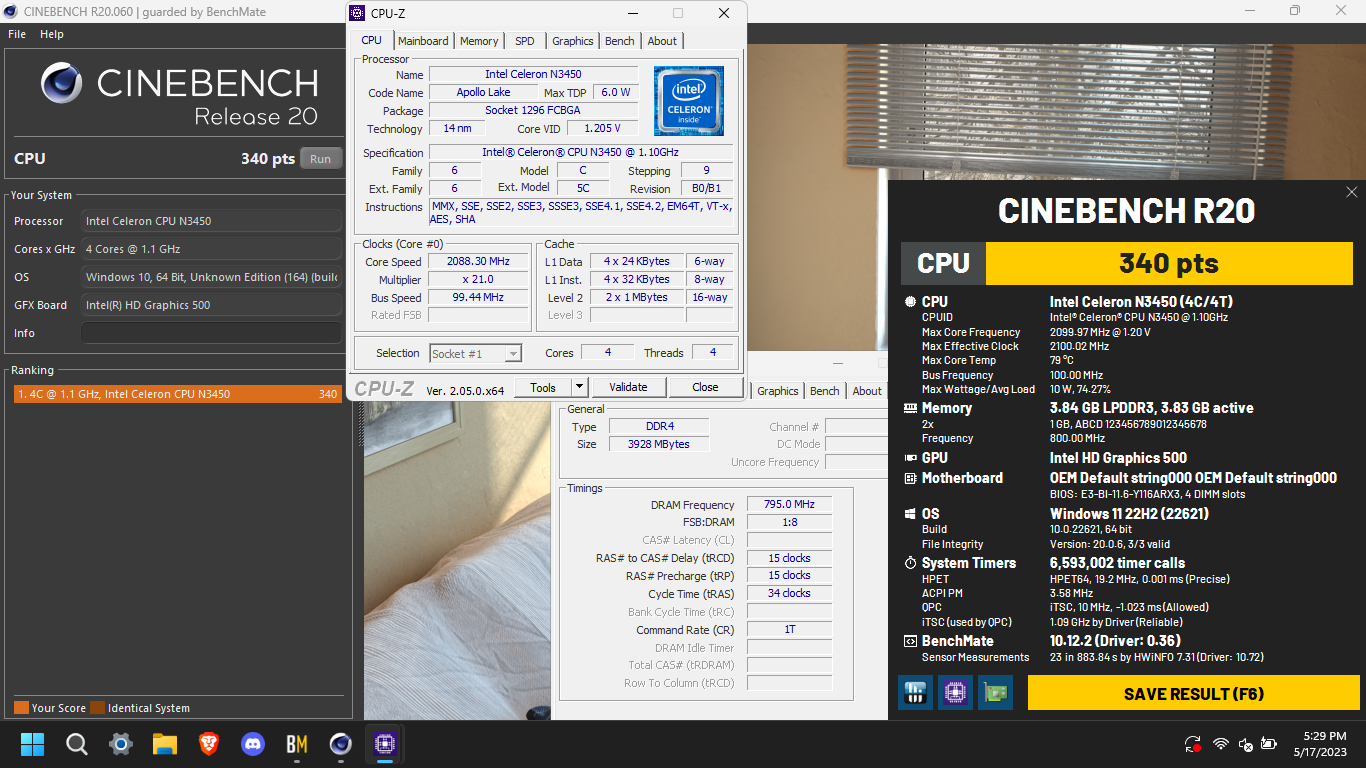Click the Memory section icon in BenchMate
The image size is (1366, 768).
(x=910, y=408)
